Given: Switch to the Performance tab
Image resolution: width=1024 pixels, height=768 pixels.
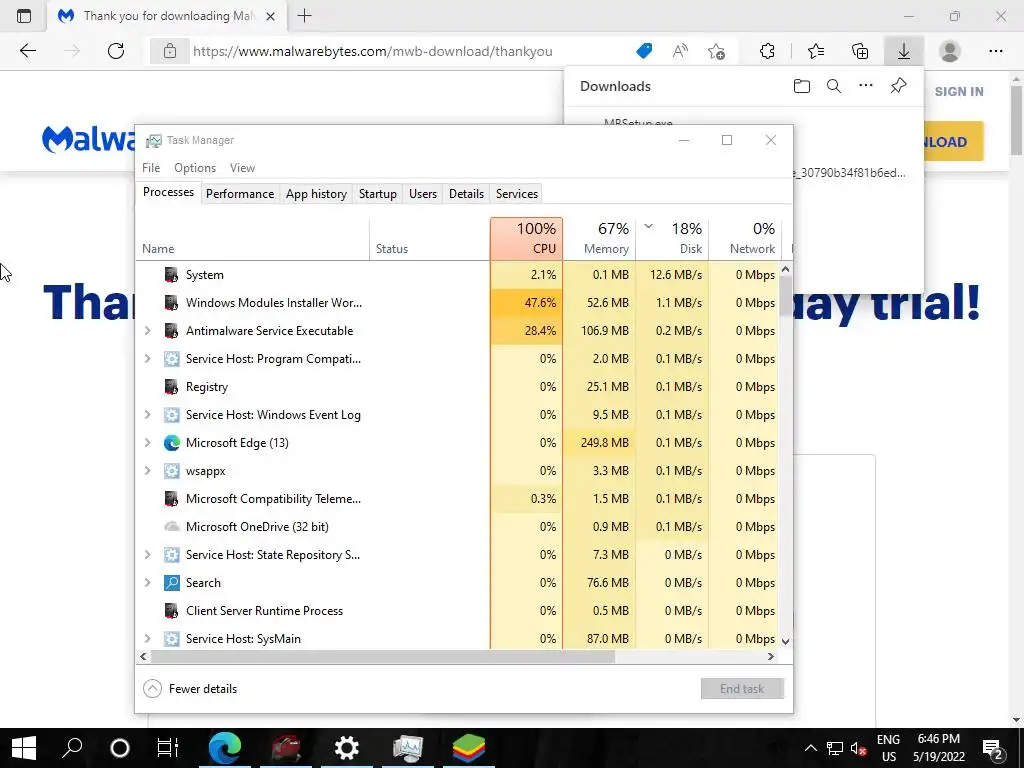Looking at the screenshot, I should coord(240,194).
